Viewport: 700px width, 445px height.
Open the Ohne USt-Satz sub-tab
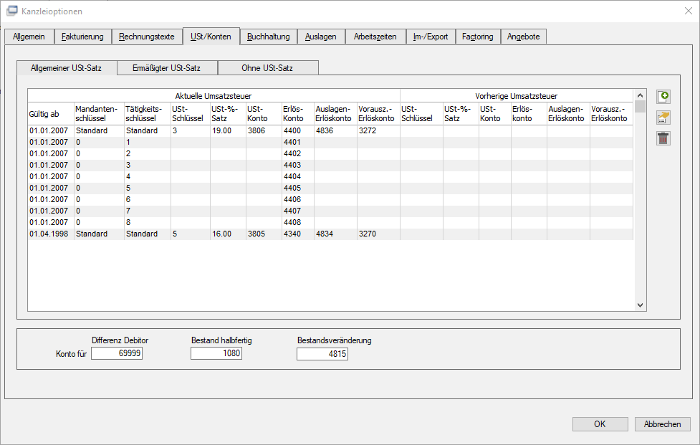(x=268, y=68)
